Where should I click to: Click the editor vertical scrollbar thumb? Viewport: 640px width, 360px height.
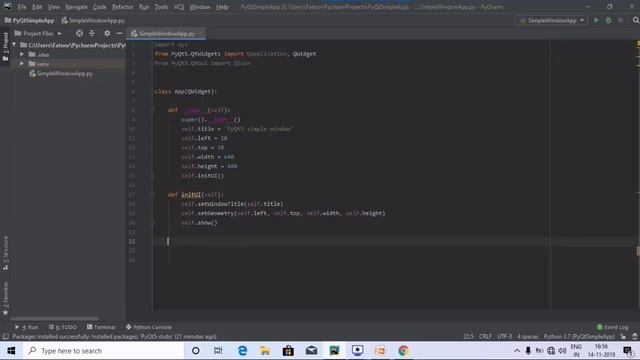coord(638,251)
